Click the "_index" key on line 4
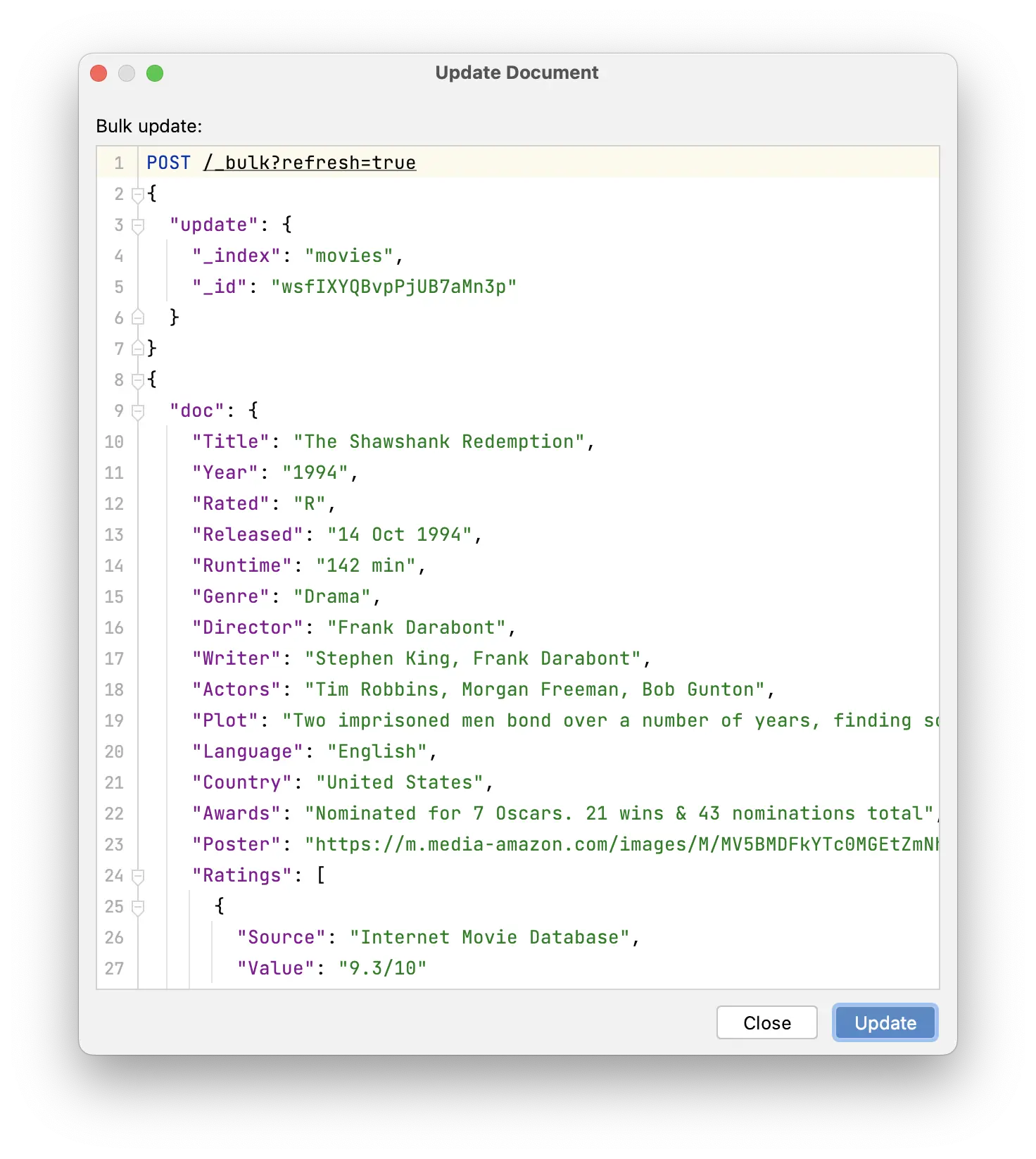 click(x=236, y=256)
